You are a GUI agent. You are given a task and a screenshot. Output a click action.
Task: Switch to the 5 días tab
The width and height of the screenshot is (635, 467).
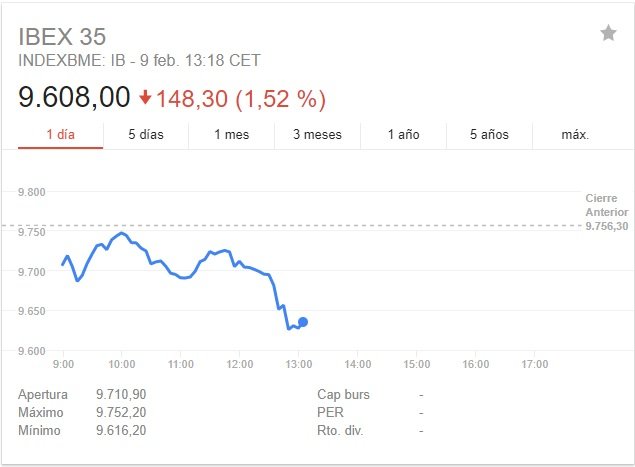point(146,135)
